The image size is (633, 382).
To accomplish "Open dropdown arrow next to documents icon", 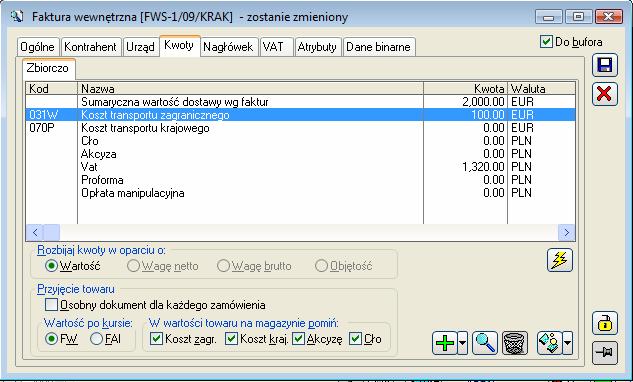I will point(567,343).
